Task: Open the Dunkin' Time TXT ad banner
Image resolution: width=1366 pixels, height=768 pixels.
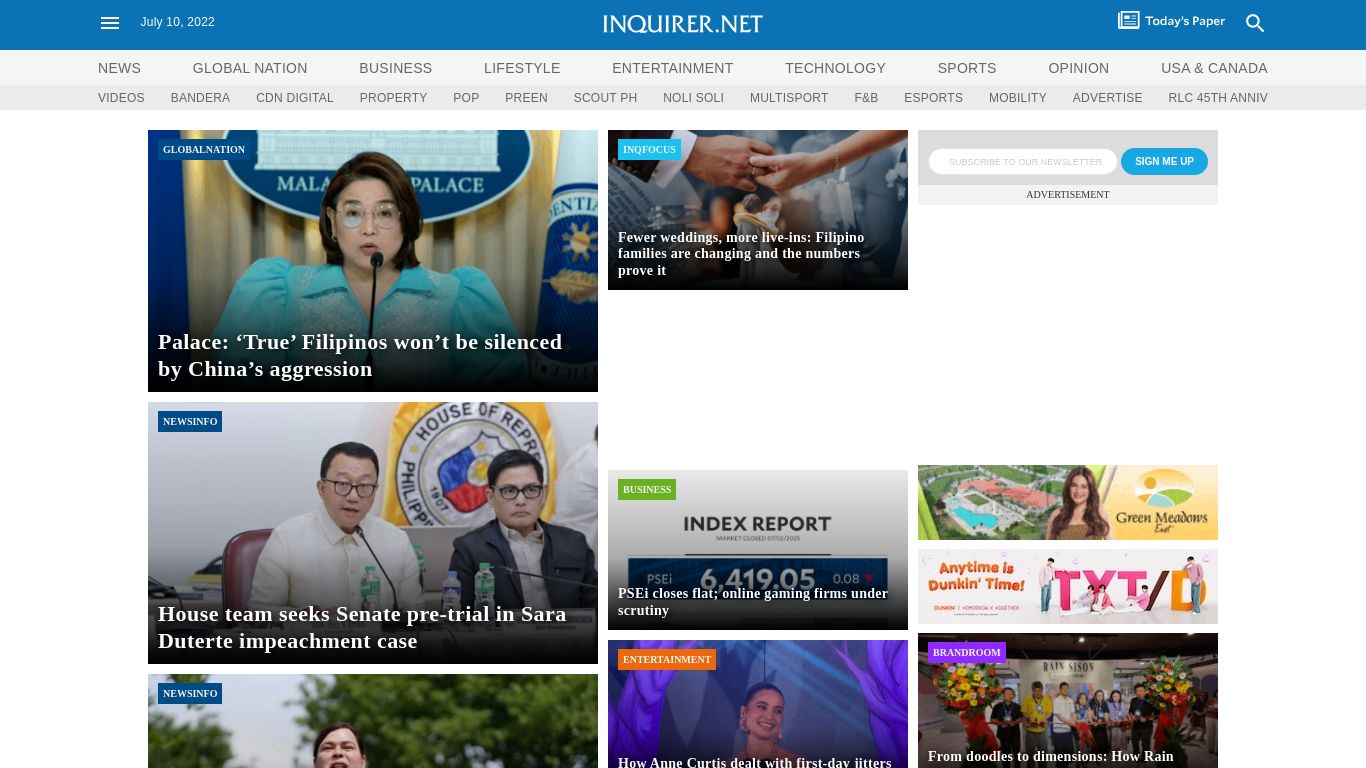Action: [x=1068, y=586]
